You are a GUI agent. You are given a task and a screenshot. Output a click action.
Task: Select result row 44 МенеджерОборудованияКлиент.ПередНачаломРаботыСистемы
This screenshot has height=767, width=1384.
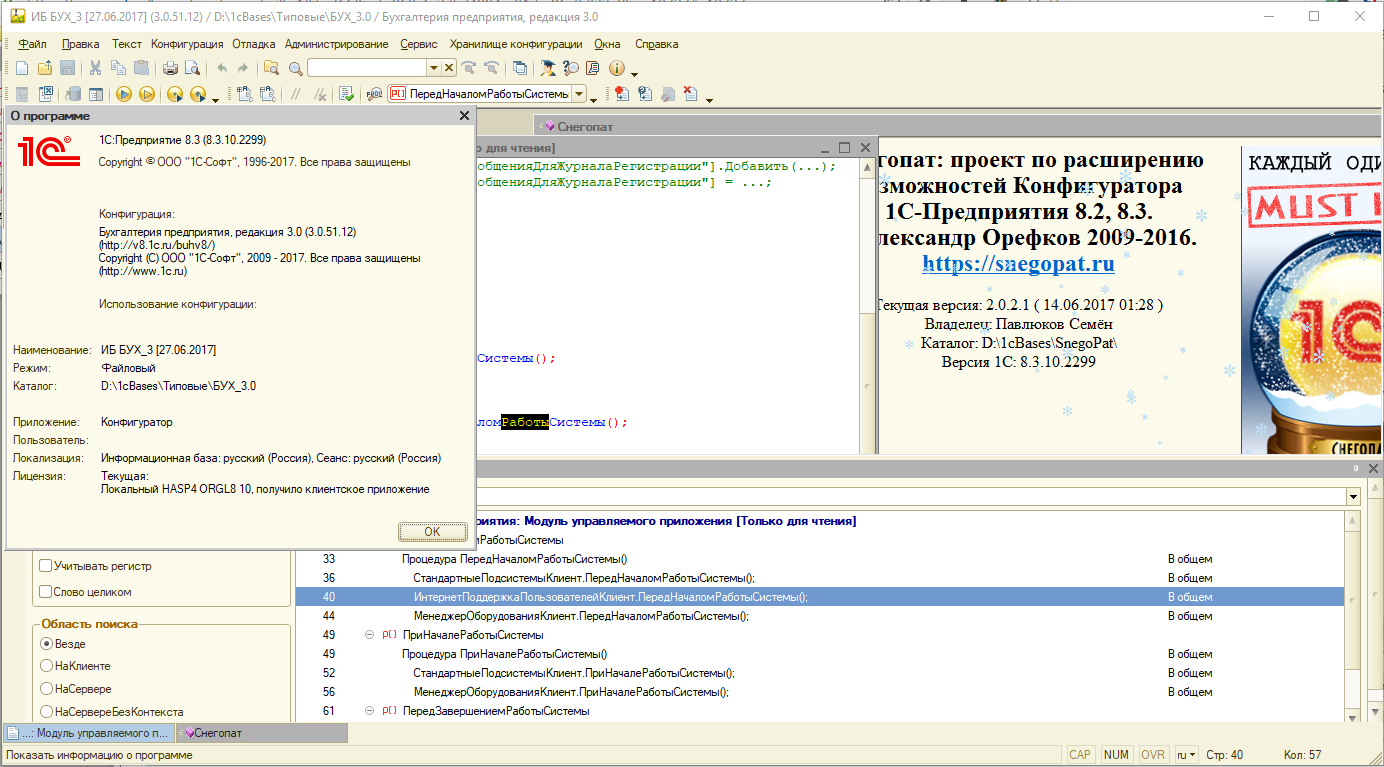tap(820, 616)
